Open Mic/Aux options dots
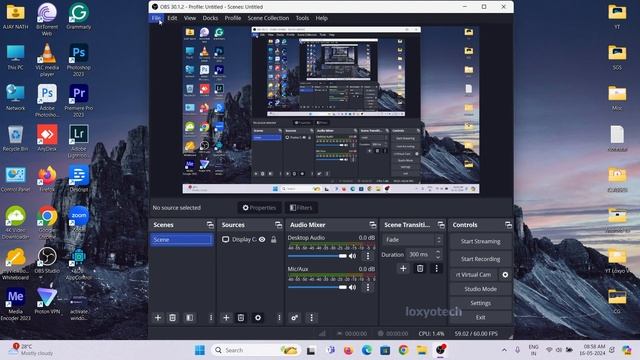The width and height of the screenshot is (640, 360). coord(368,287)
